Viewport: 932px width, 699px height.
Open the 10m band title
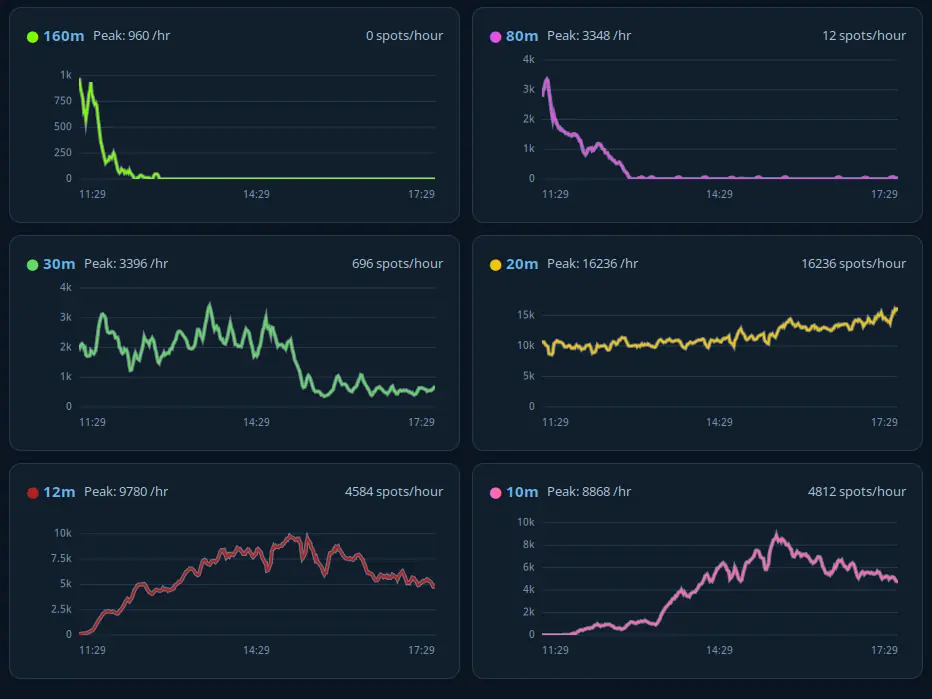[x=522, y=492]
